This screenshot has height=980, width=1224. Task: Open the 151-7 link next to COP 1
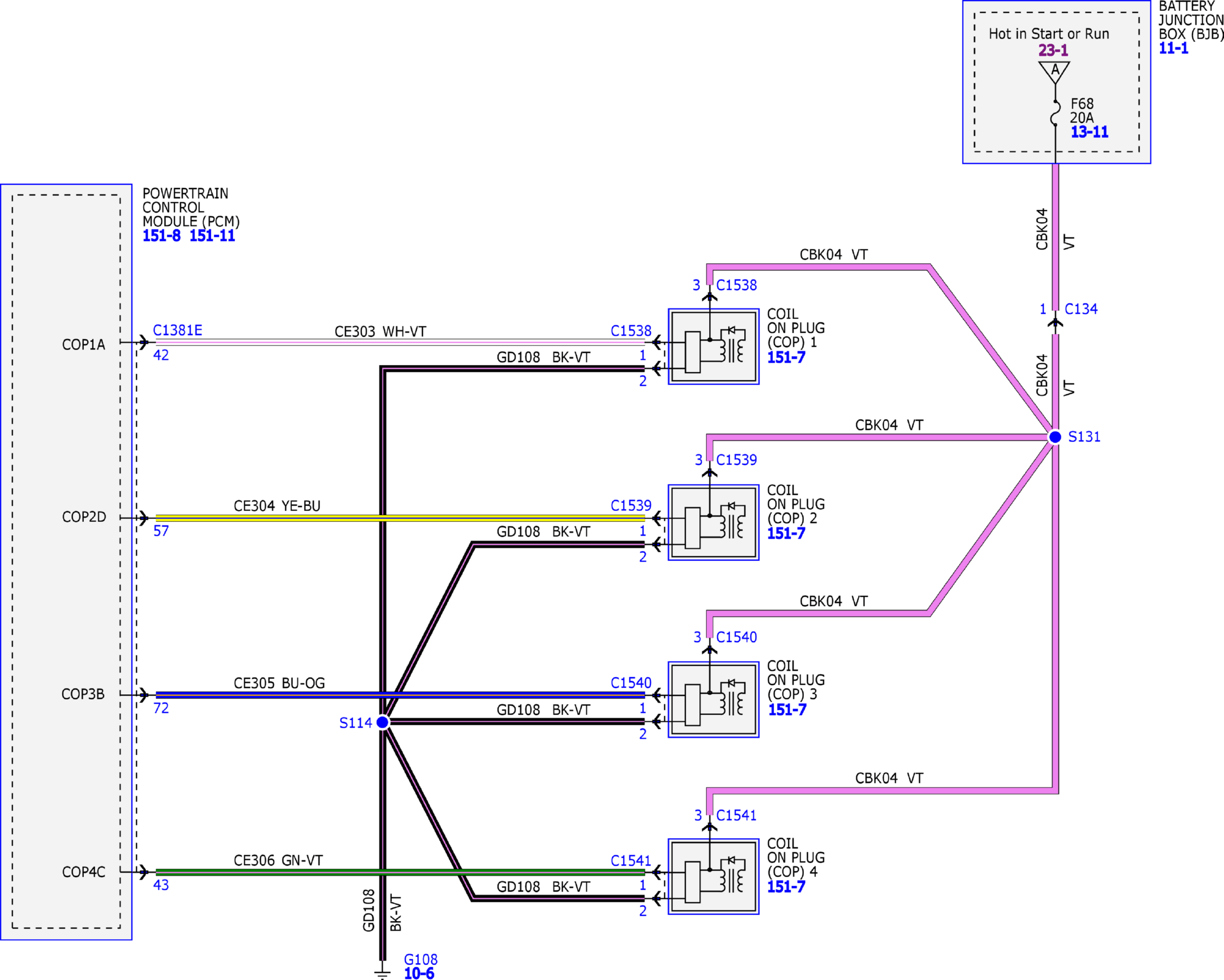tap(786, 358)
